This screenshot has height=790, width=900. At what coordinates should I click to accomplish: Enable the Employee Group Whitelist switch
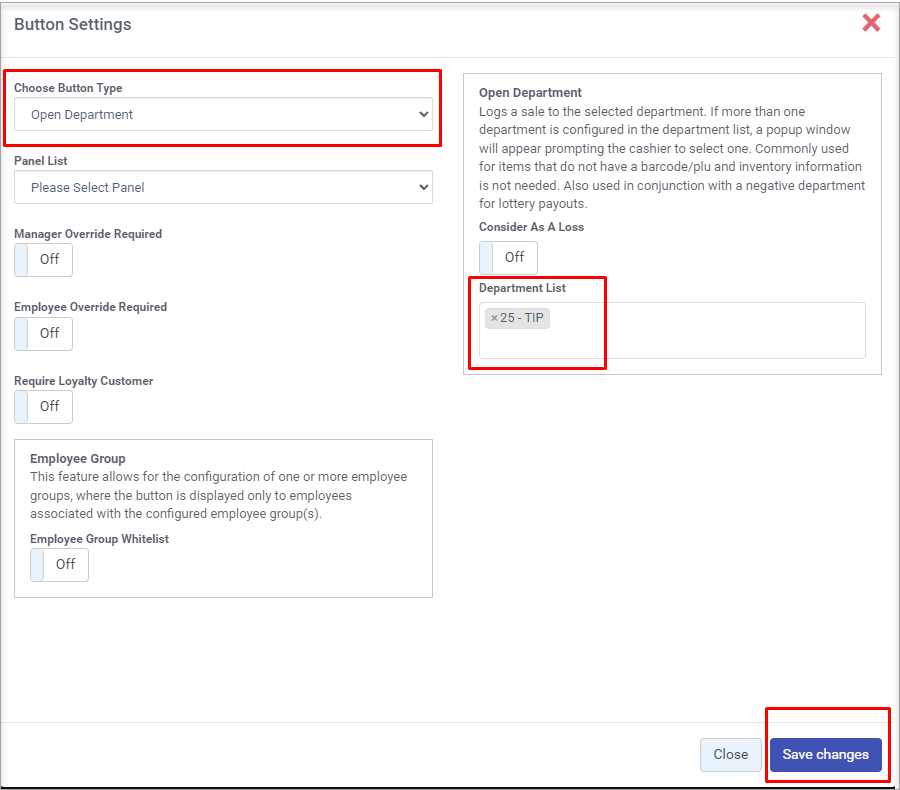tap(59, 564)
